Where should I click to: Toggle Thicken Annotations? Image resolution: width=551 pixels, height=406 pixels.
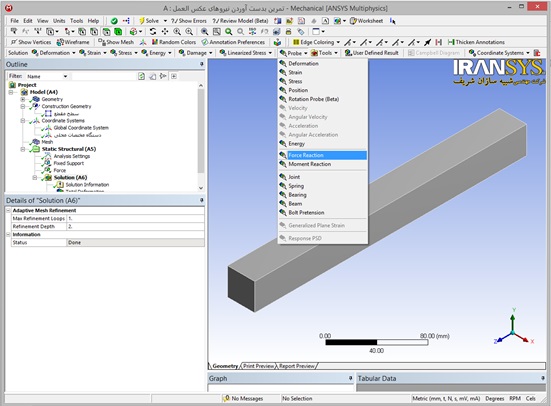476,42
